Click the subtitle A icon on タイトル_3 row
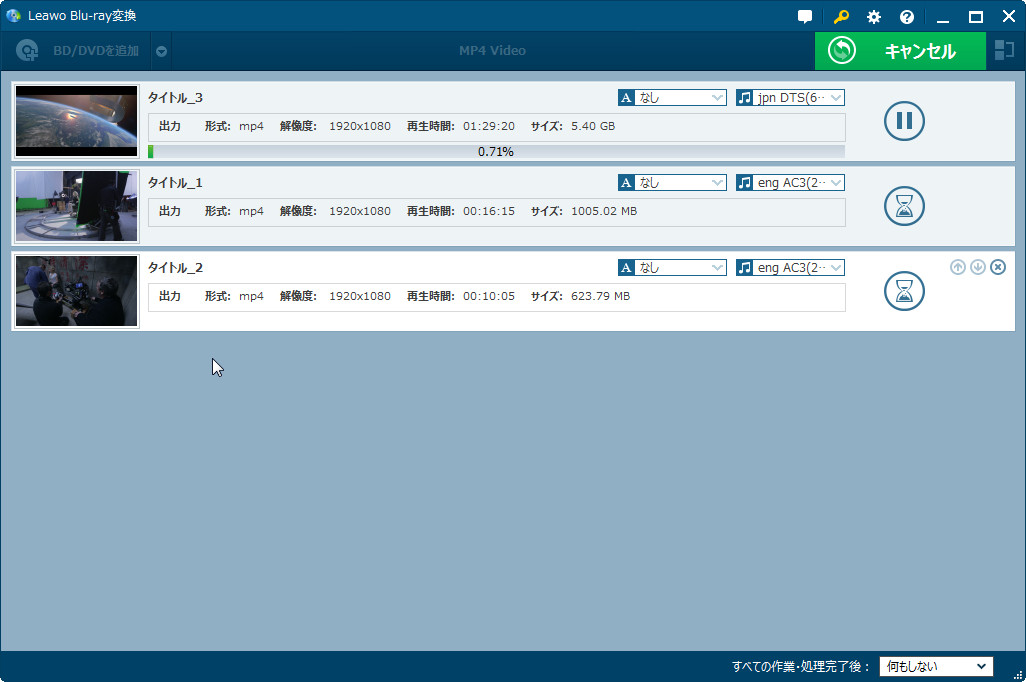Viewport: 1026px width, 682px height. pos(627,97)
